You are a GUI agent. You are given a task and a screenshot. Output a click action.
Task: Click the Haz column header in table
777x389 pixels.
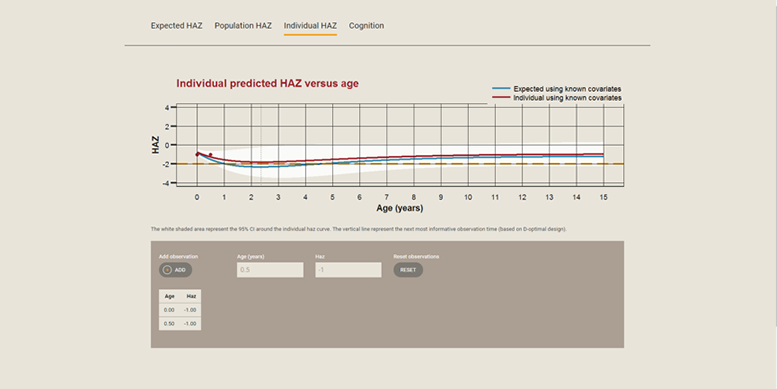point(191,296)
